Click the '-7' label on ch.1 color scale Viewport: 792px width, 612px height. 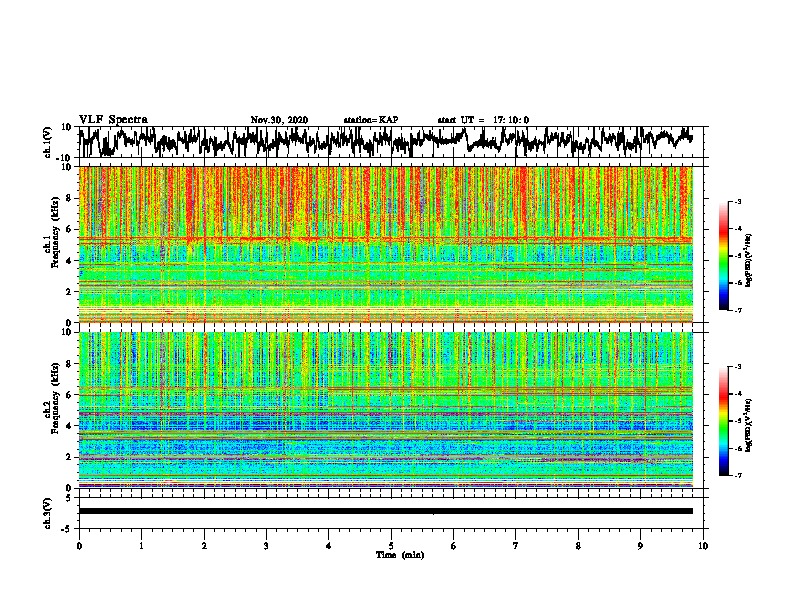coord(737,310)
